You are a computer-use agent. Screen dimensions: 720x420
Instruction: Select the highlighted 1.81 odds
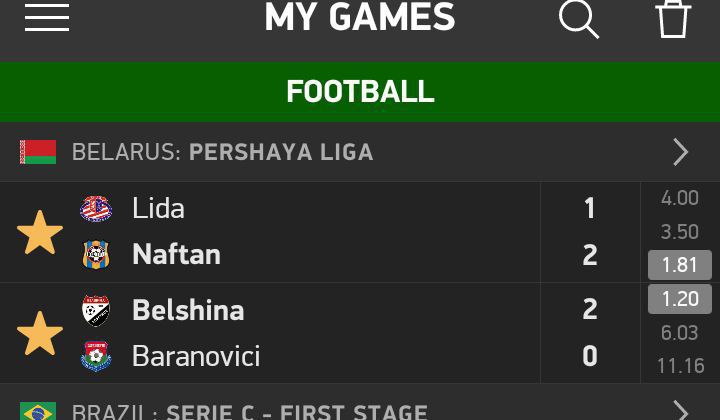pos(680,265)
